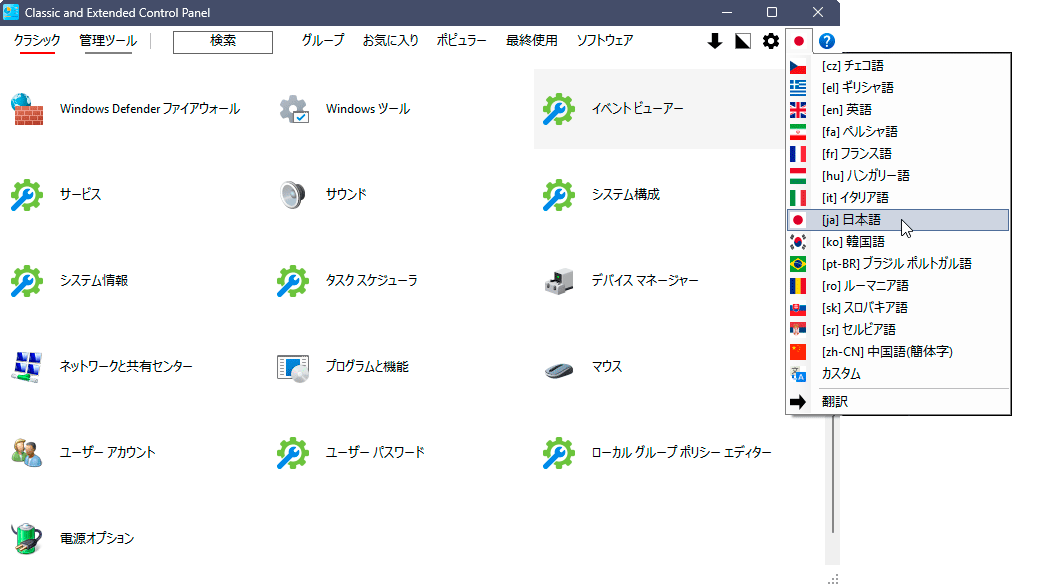Choose [it] イタリア語 language

[898, 198]
